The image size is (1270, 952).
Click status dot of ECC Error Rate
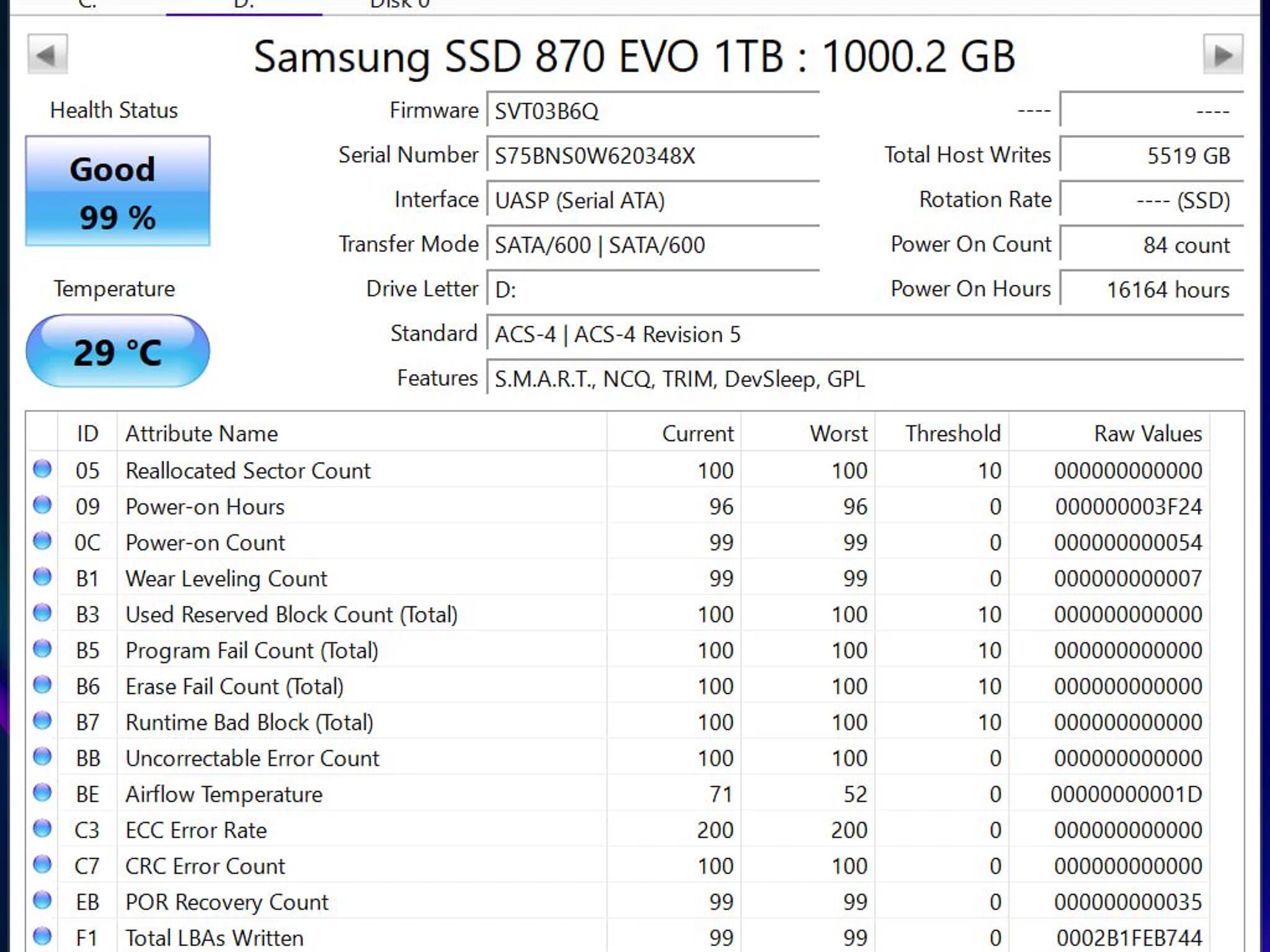(42, 829)
